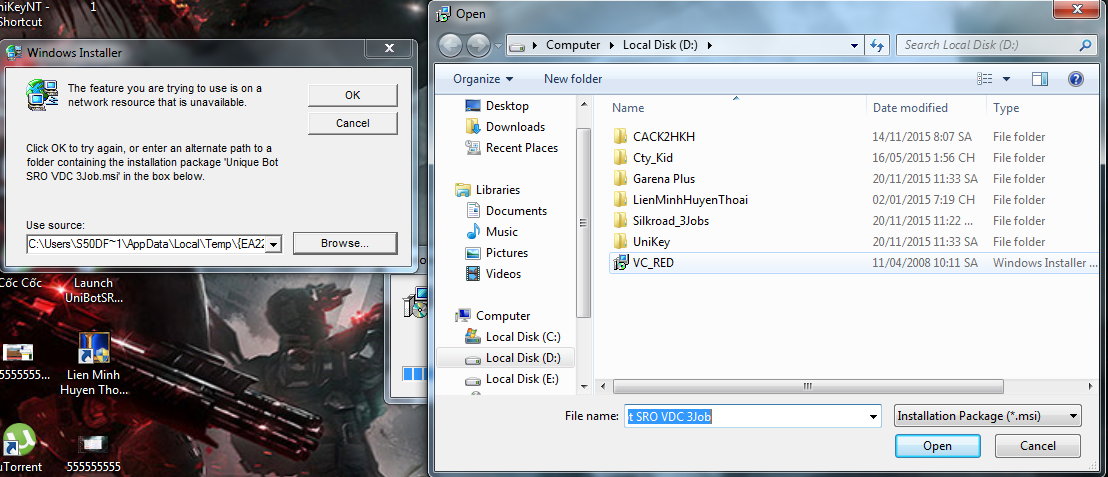Image resolution: width=1108 pixels, height=477 pixels.
Task: Click the search magnifier icon
Action: 1085,45
